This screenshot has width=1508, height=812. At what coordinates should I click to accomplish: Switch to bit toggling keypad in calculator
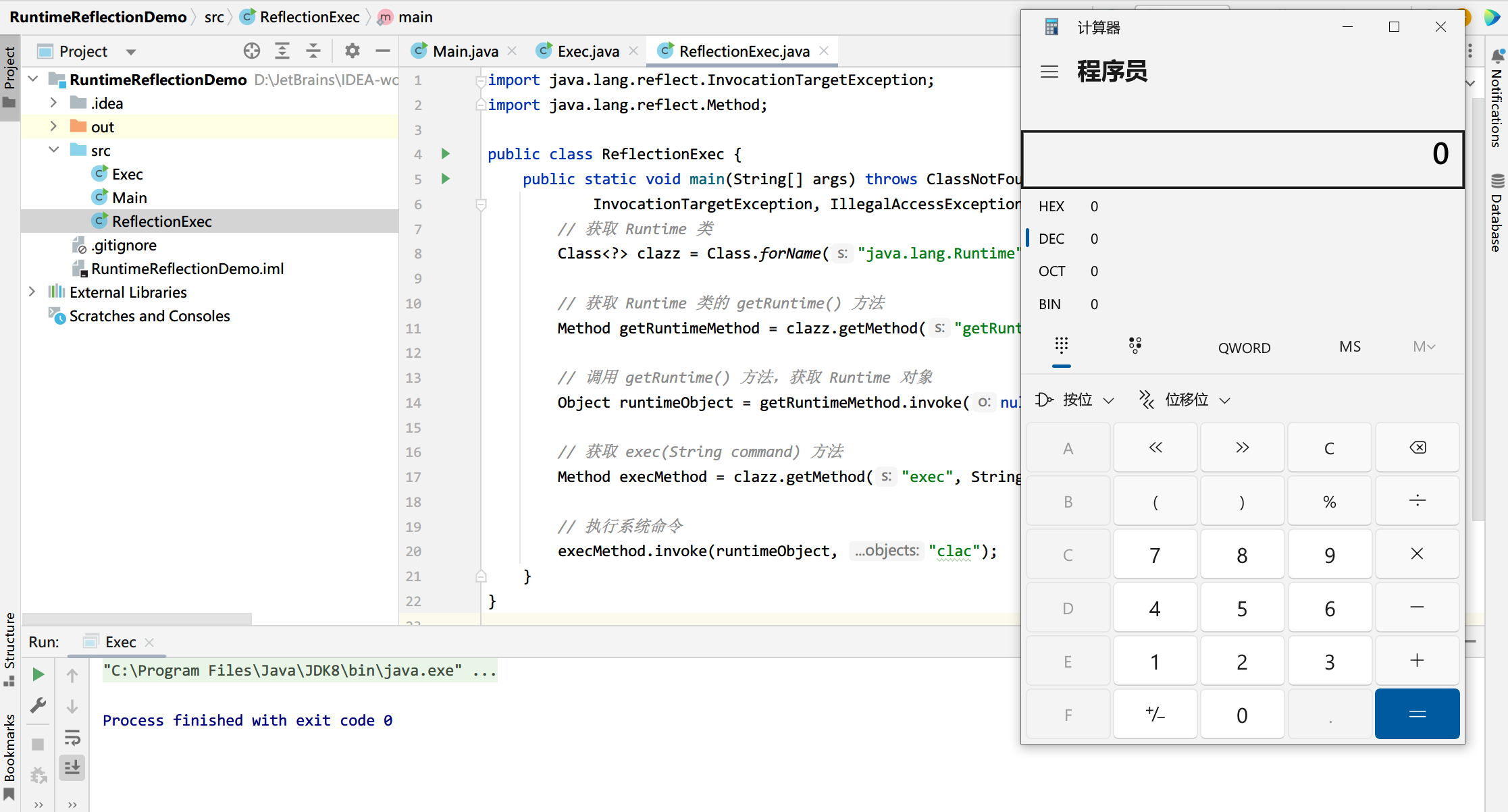point(1135,346)
